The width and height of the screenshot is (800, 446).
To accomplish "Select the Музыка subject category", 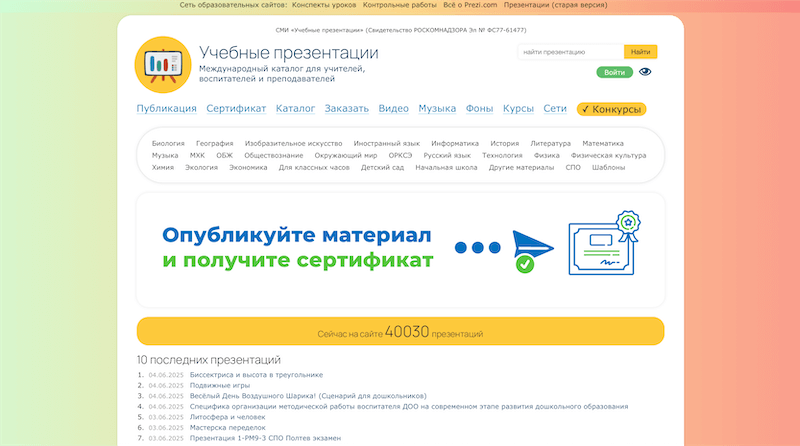I will (165, 155).
